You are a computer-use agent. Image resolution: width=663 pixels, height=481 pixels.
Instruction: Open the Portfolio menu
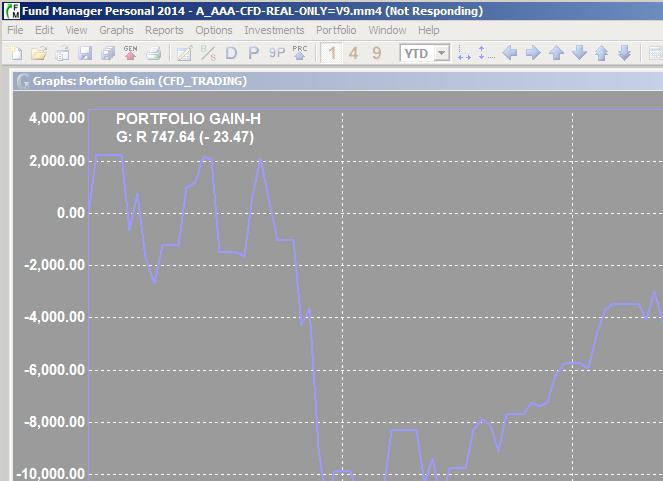tap(336, 30)
